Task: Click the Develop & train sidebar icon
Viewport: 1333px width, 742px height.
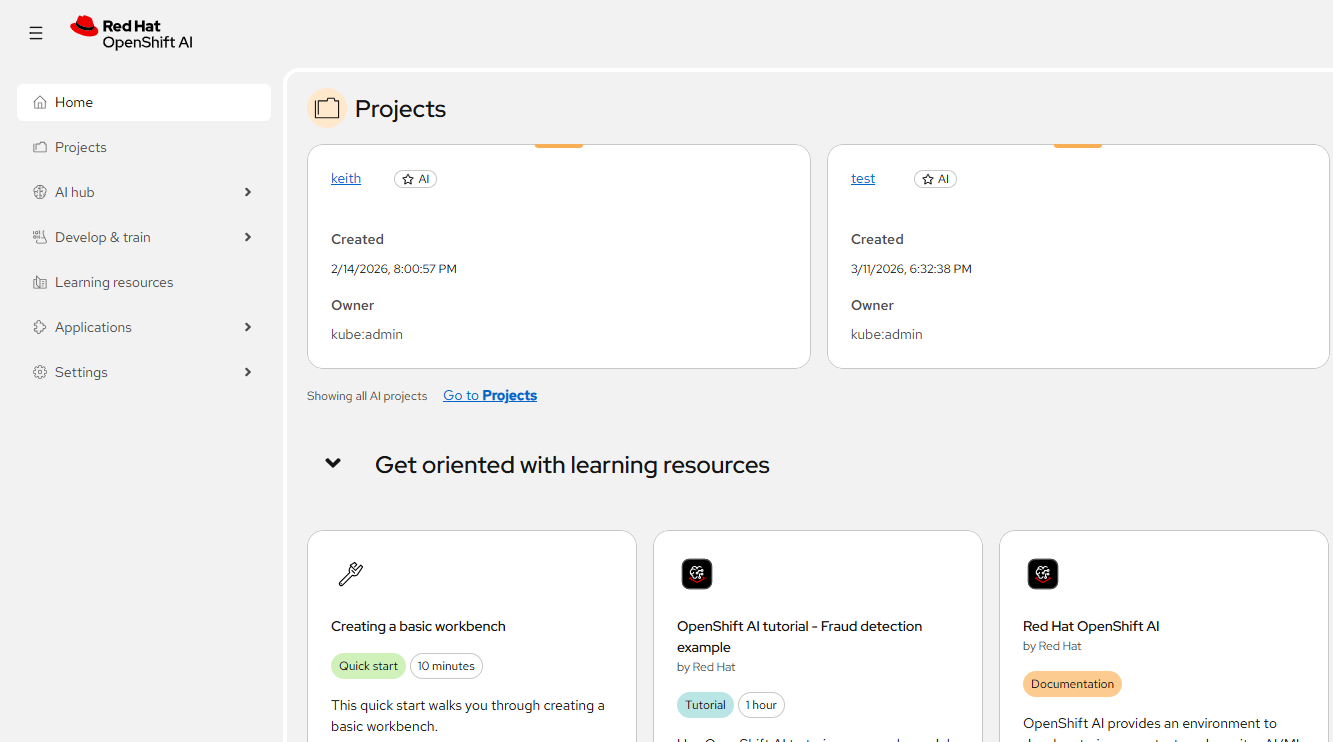Action: 40,237
